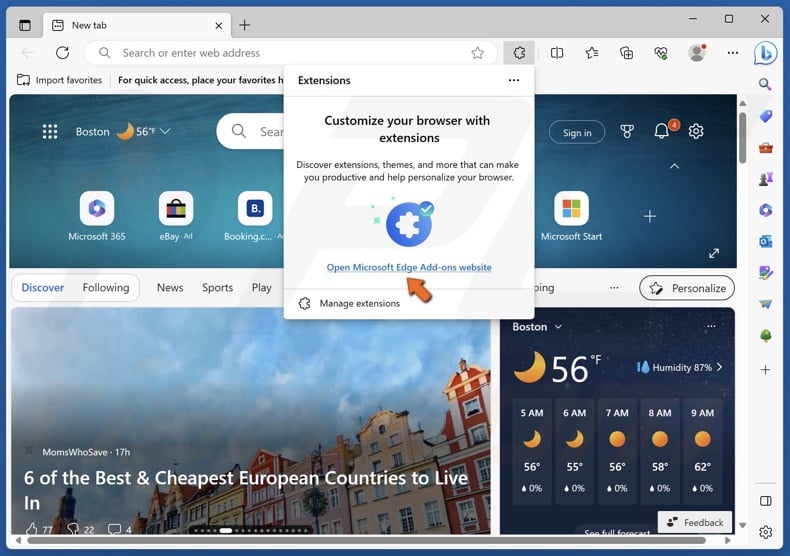Open Microsoft Edge Add-ons website link
The width and height of the screenshot is (790, 556).
click(409, 267)
